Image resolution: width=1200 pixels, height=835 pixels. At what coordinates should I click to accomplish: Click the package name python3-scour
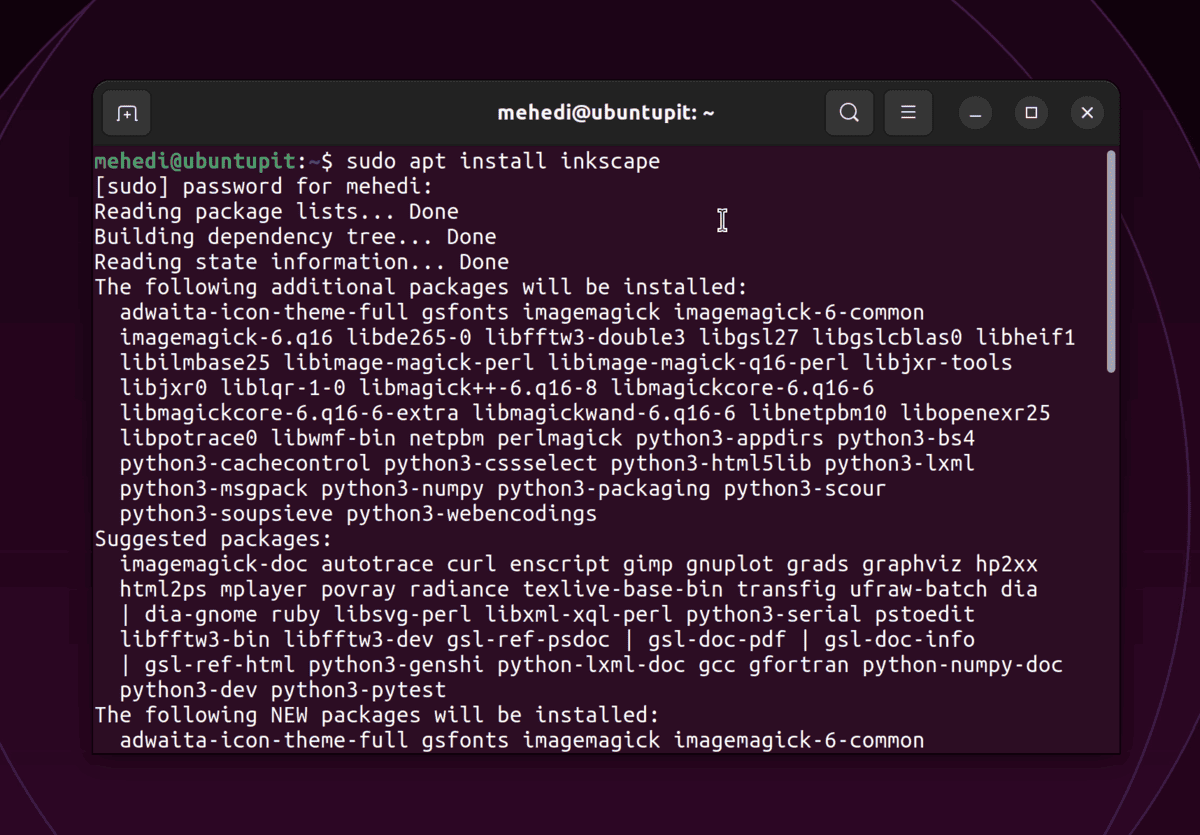coord(805,489)
